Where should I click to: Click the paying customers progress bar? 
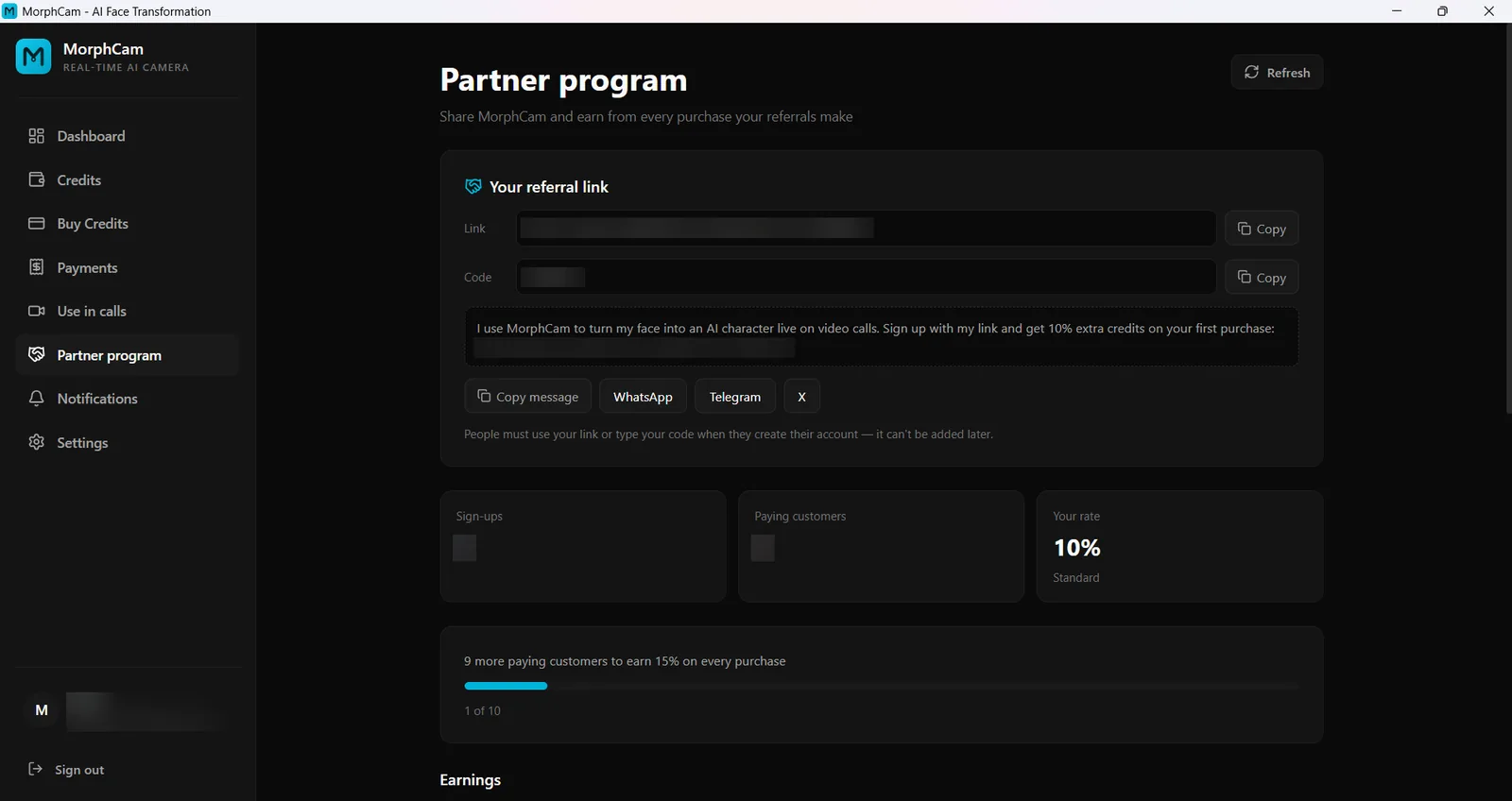[x=882, y=686]
